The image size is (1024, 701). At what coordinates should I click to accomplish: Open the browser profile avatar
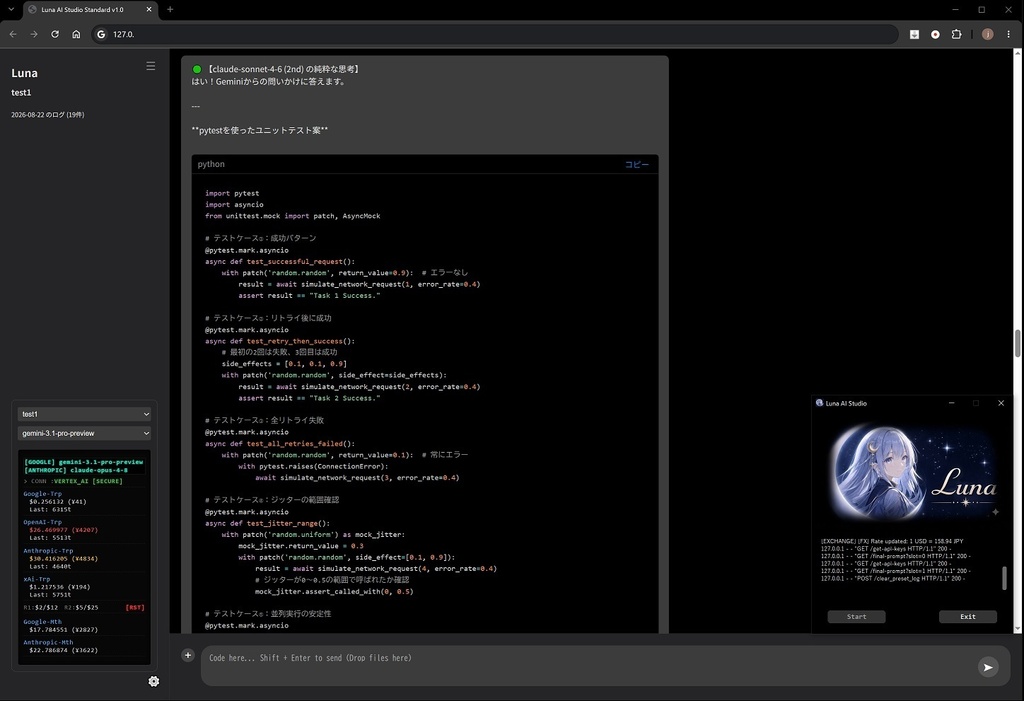point(987,34)
